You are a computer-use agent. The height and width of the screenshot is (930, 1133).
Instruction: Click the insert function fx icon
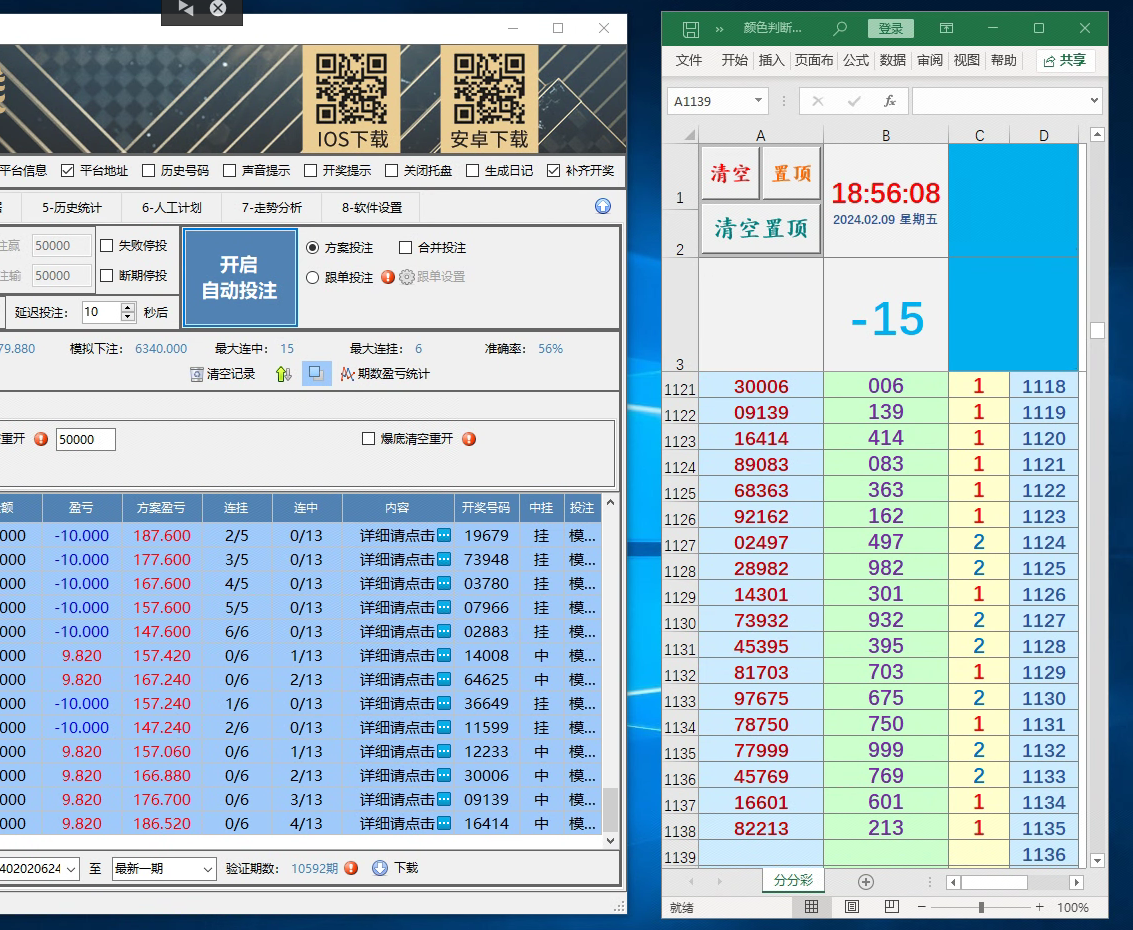[889, 101]
